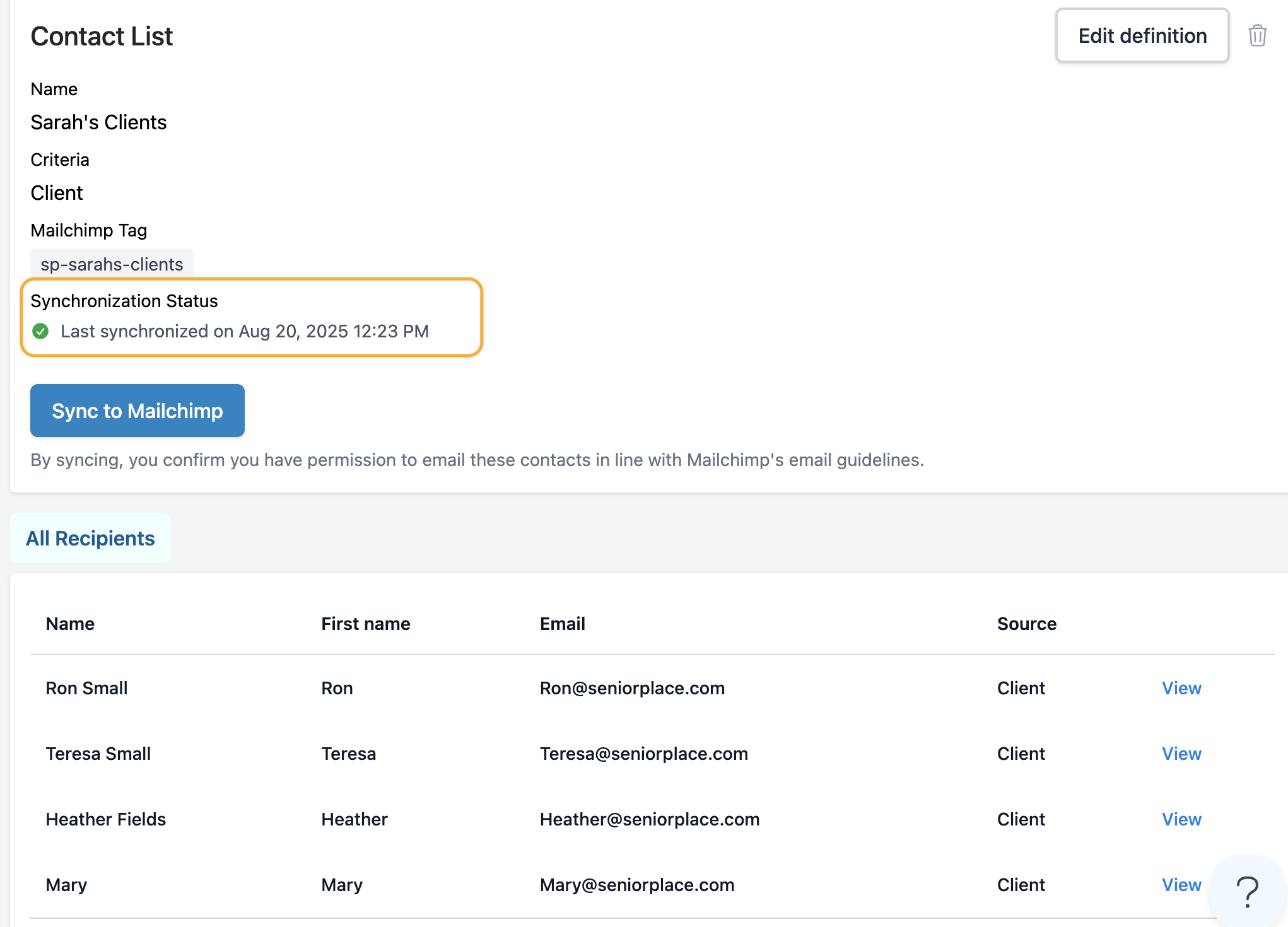The image size is (1288, 927).
Task: Click the Mailchimp email guidelines notice
Action: (477, 460)
